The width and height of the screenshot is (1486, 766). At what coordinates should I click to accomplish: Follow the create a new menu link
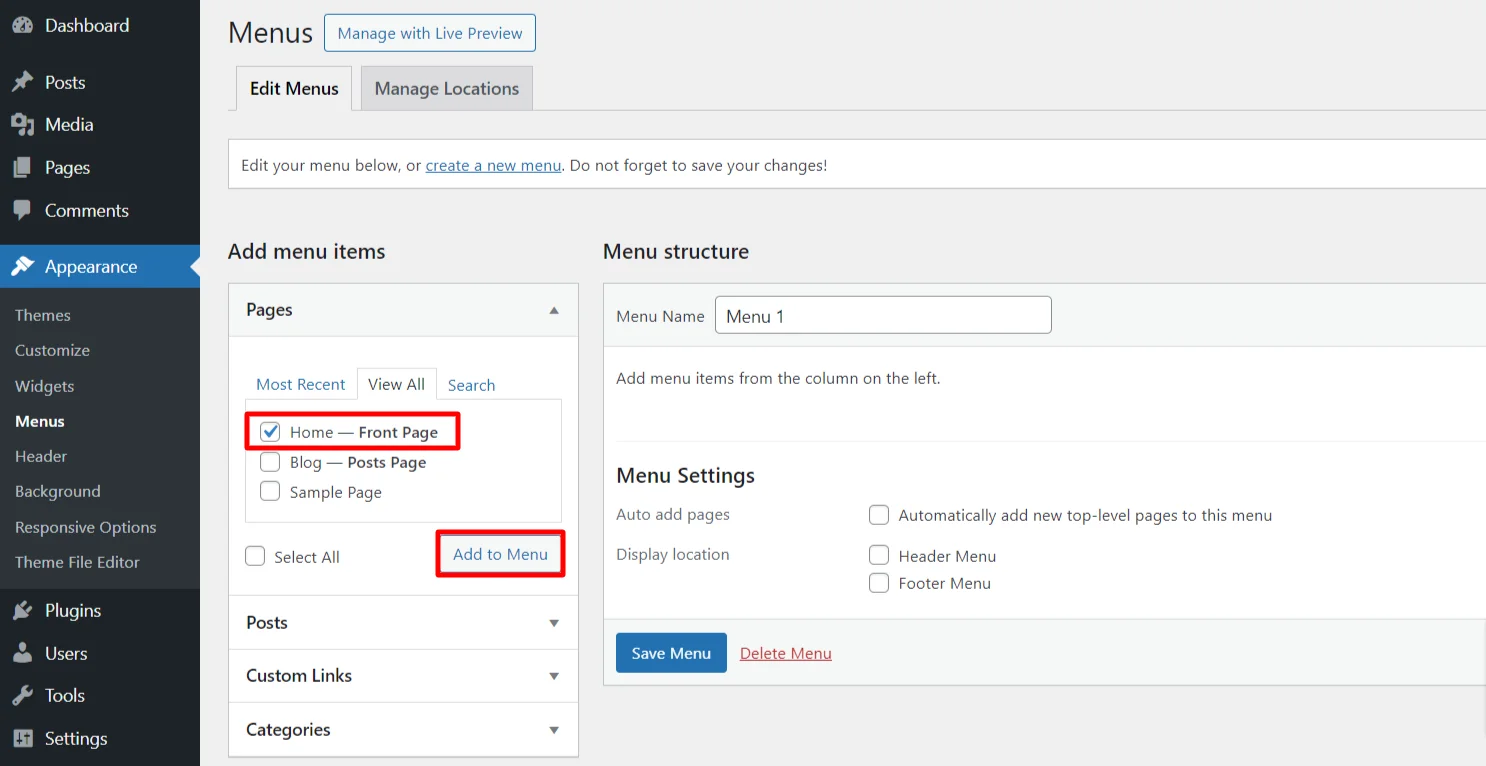493,165
